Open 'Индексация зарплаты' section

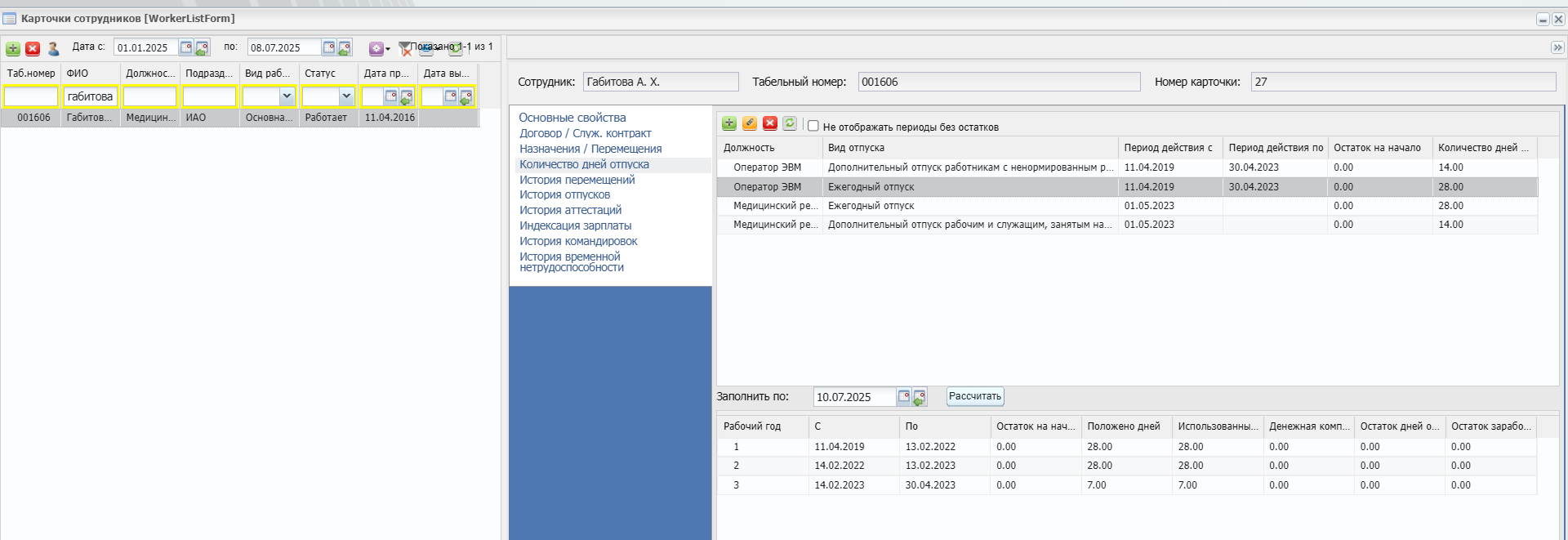tap(575, 225)
